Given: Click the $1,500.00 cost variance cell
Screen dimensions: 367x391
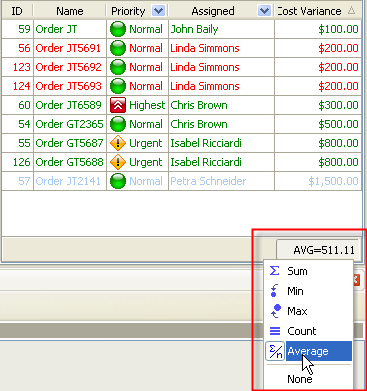Looking at the screenshot, I should coord(318,181).
